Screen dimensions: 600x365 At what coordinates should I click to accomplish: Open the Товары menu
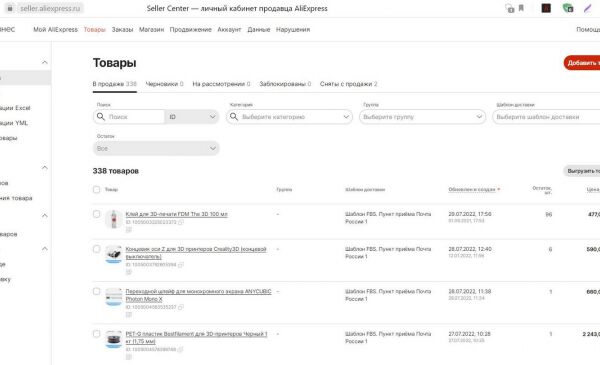pos(95,29)
